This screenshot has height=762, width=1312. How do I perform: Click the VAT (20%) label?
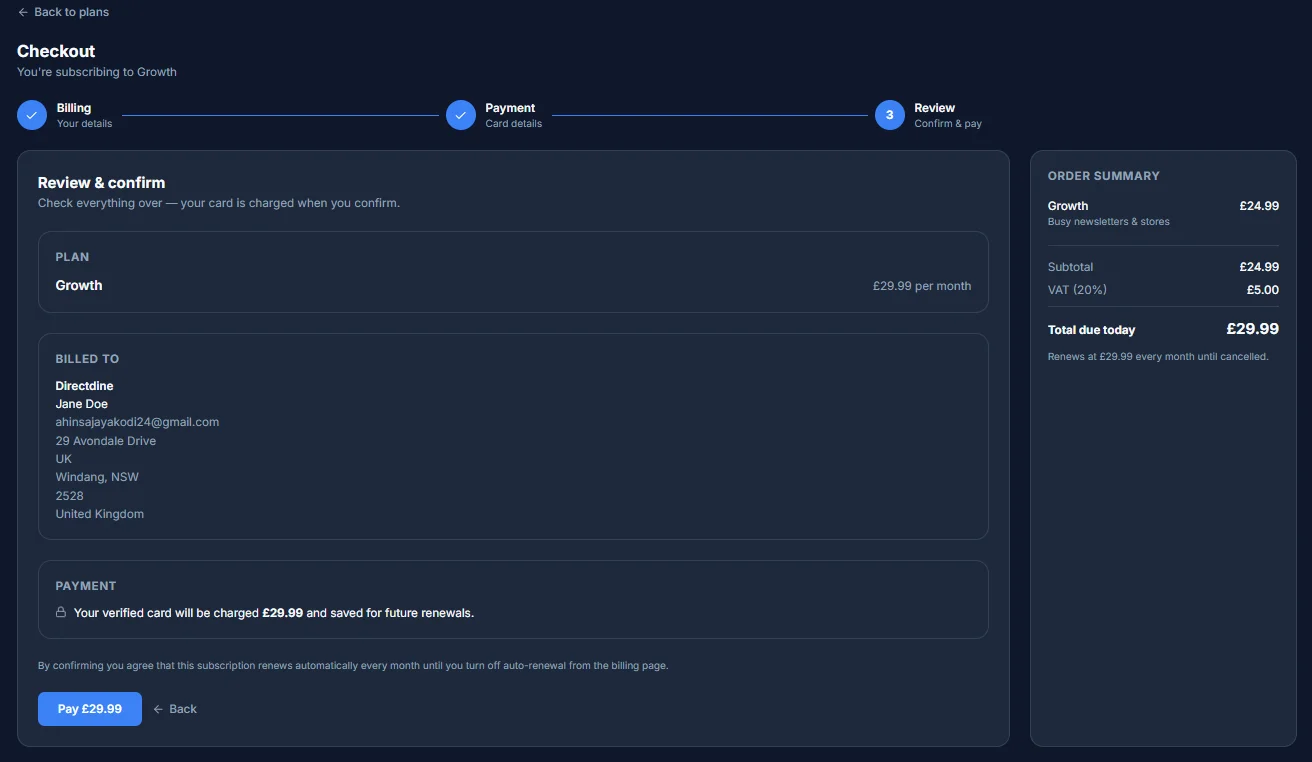(x=1077, y=290)
